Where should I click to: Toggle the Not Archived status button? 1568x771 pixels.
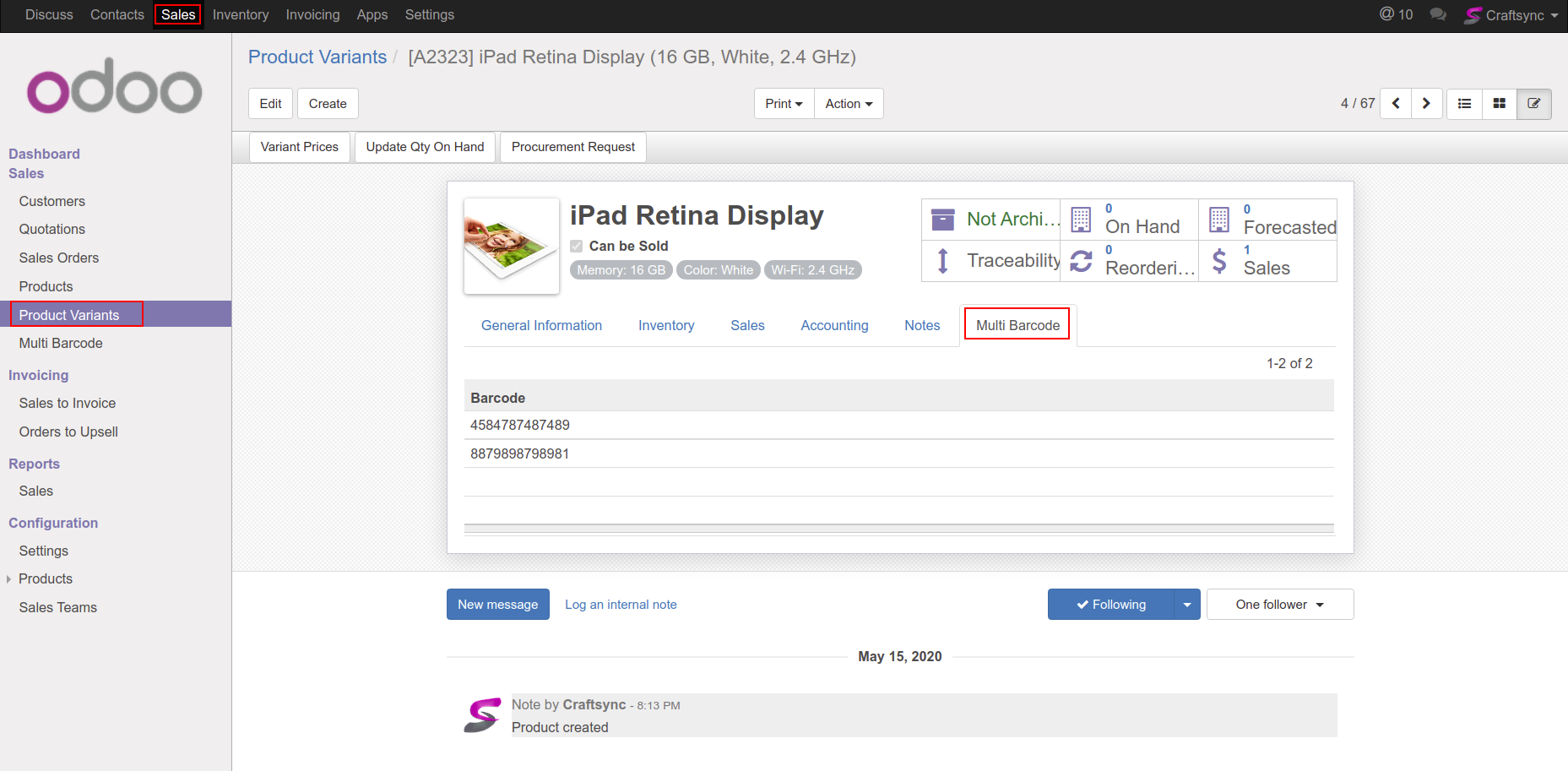point(991,220)
